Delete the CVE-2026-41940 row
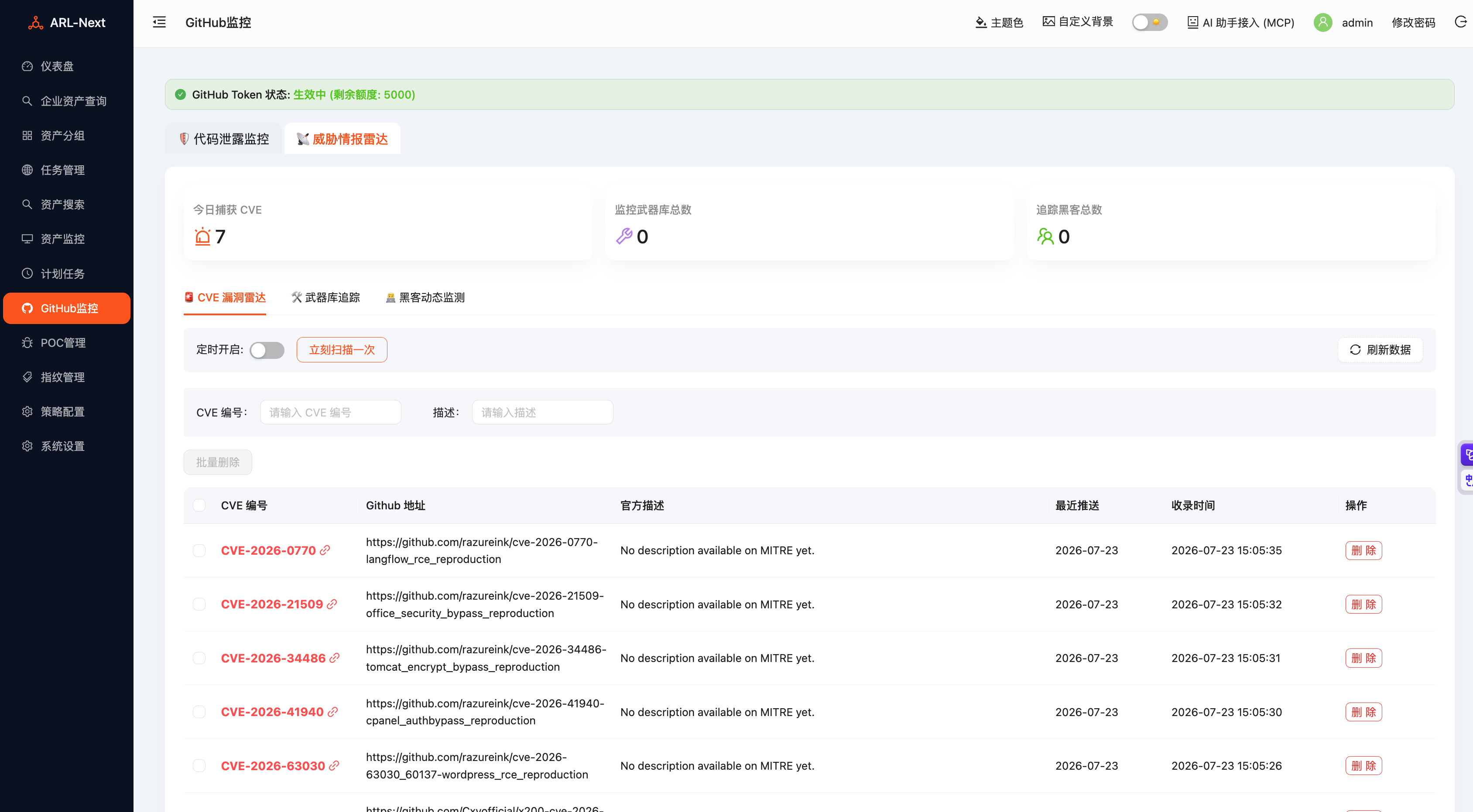Screen dimensions: 1473x812 [x=1363, y=712]
